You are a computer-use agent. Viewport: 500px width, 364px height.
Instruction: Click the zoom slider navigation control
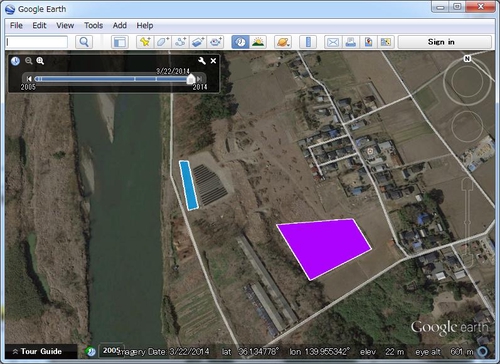(467, 222)
